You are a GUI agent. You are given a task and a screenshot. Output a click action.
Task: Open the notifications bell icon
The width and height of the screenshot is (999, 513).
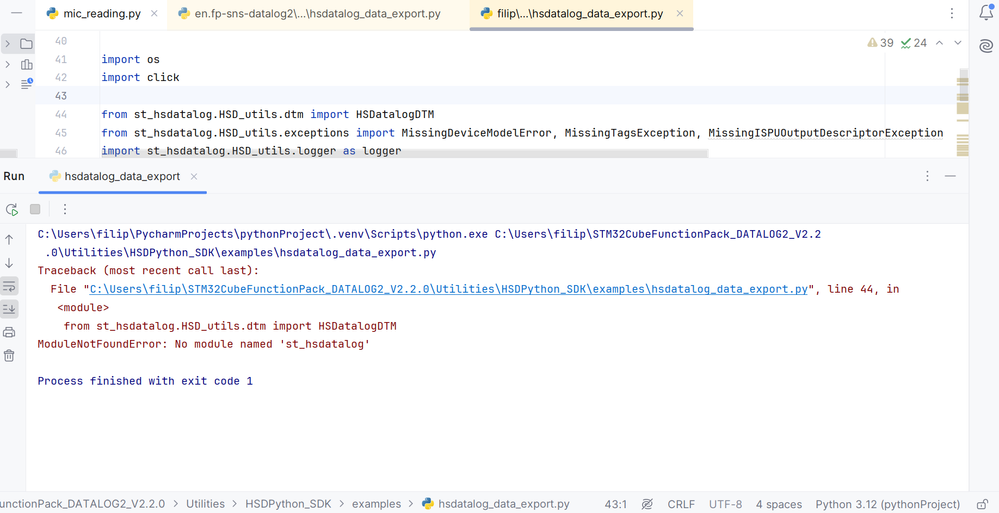point(986,14)
